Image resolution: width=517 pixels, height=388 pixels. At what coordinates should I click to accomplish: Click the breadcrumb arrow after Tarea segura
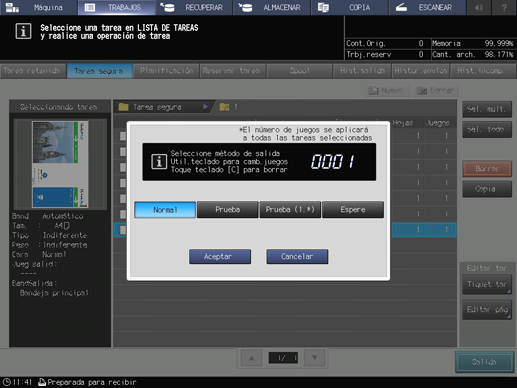click(x=205, y=107)
